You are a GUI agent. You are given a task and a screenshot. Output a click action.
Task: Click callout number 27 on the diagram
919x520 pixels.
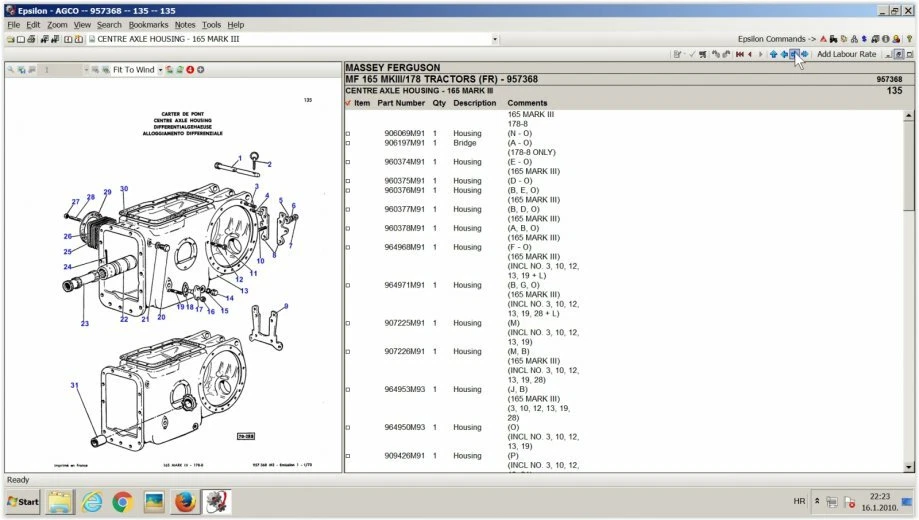[76, 202]
